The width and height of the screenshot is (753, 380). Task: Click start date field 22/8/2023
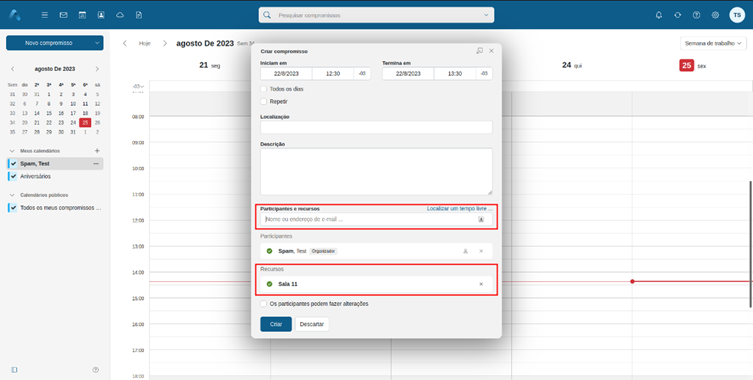coord(286,74)
